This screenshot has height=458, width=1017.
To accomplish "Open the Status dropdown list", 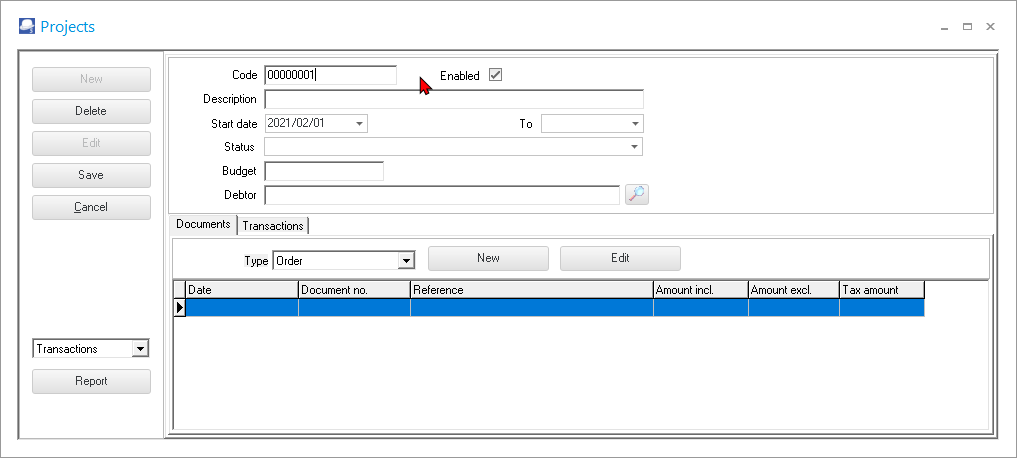I will point(634,147).
